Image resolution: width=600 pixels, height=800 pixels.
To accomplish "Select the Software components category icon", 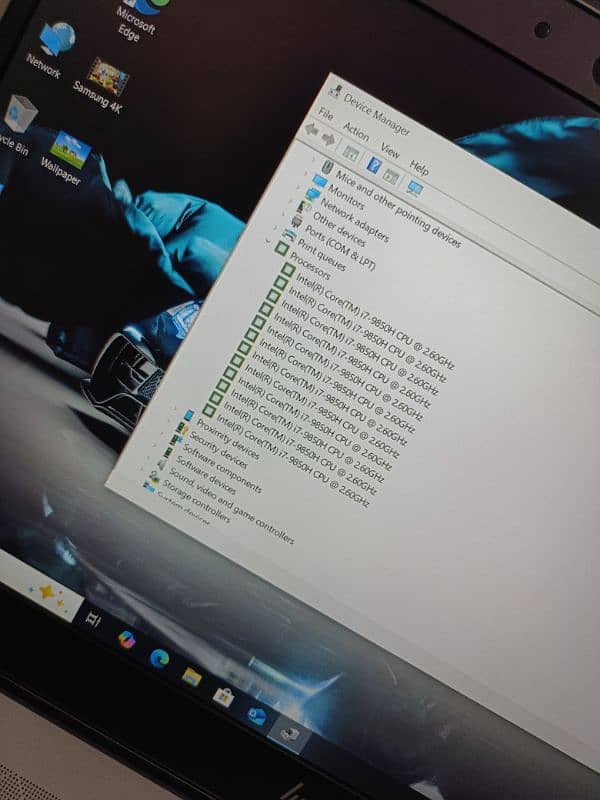I will click(176, 439).
